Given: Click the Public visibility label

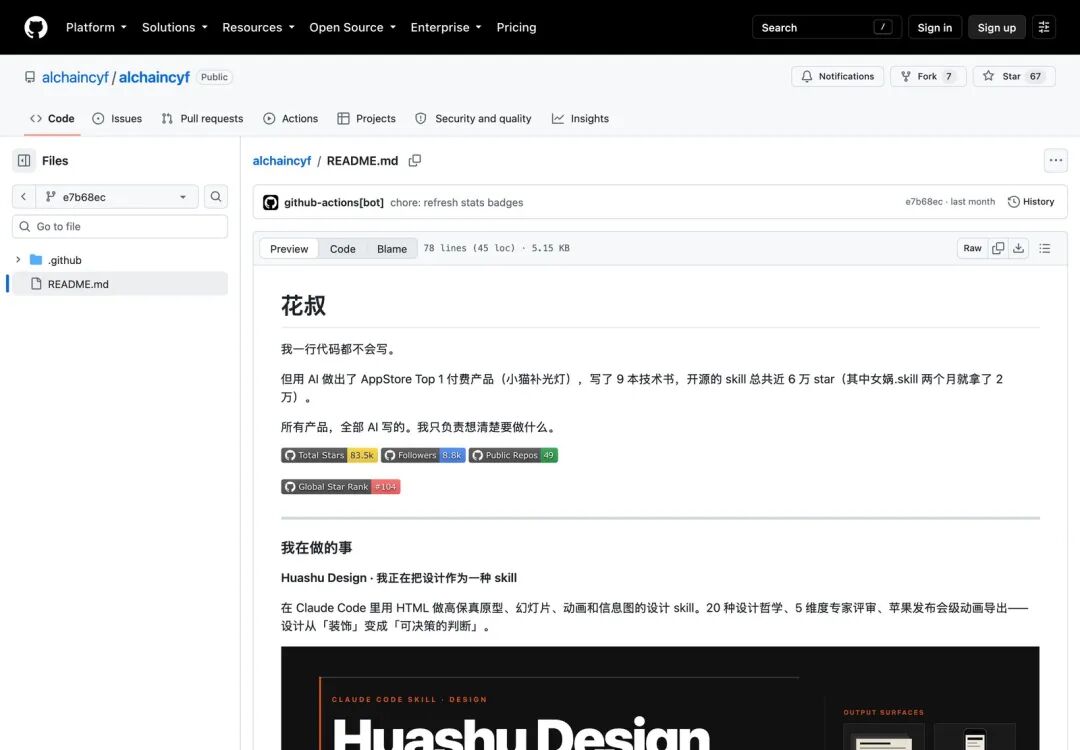Looking at the screenshot, I should pyautogui.click(x=214, y=77).
